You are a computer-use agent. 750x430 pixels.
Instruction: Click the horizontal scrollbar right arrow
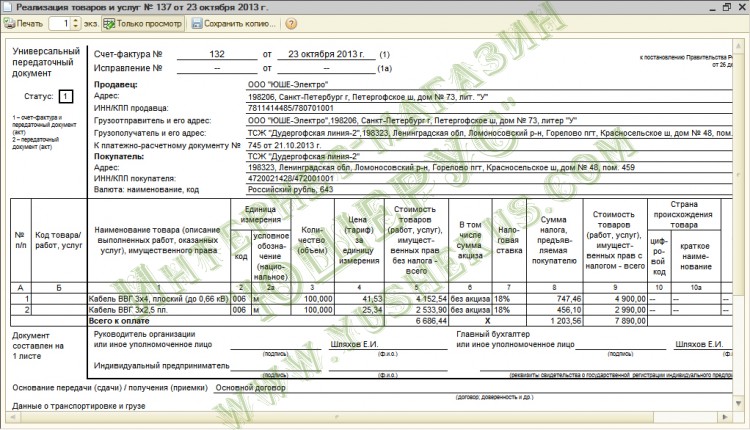point(725,417)
